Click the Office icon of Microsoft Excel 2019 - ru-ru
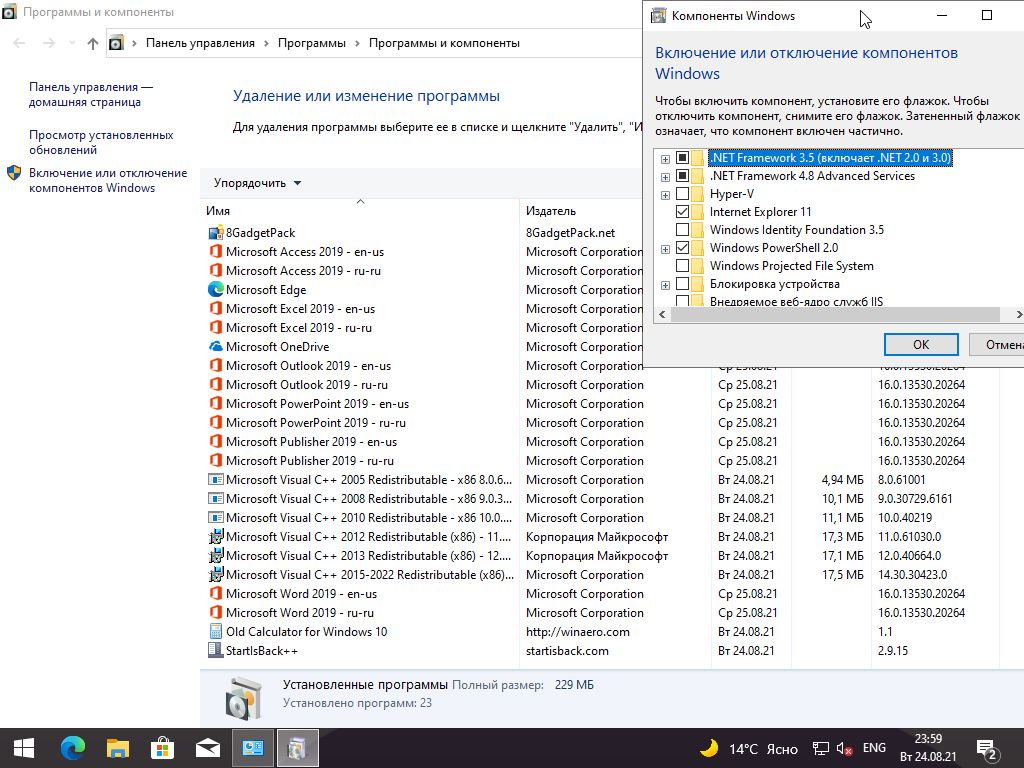 click(216, 327)
